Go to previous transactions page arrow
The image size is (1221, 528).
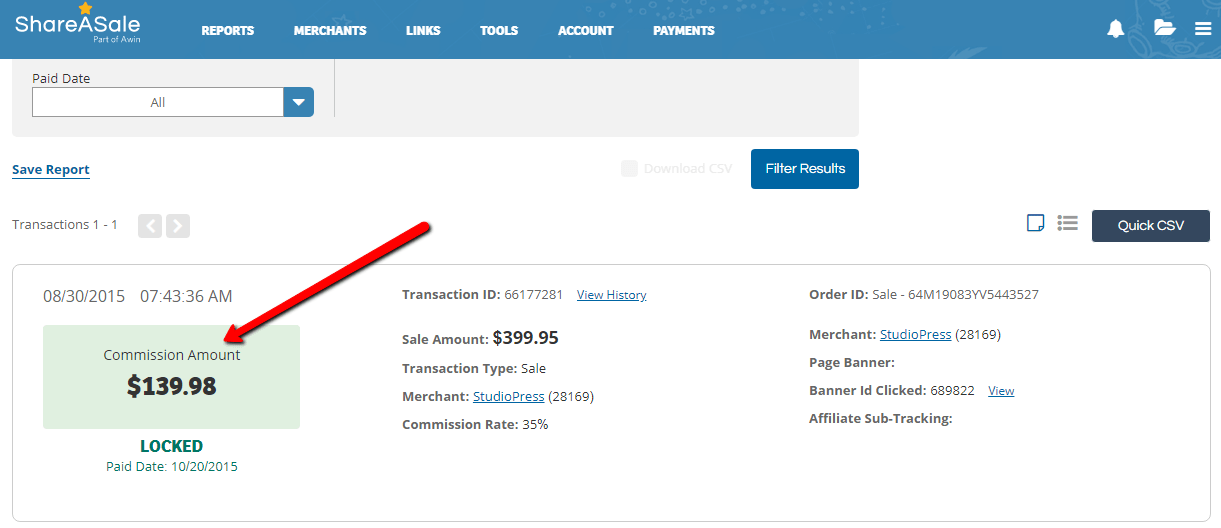[x=150, y=225]
